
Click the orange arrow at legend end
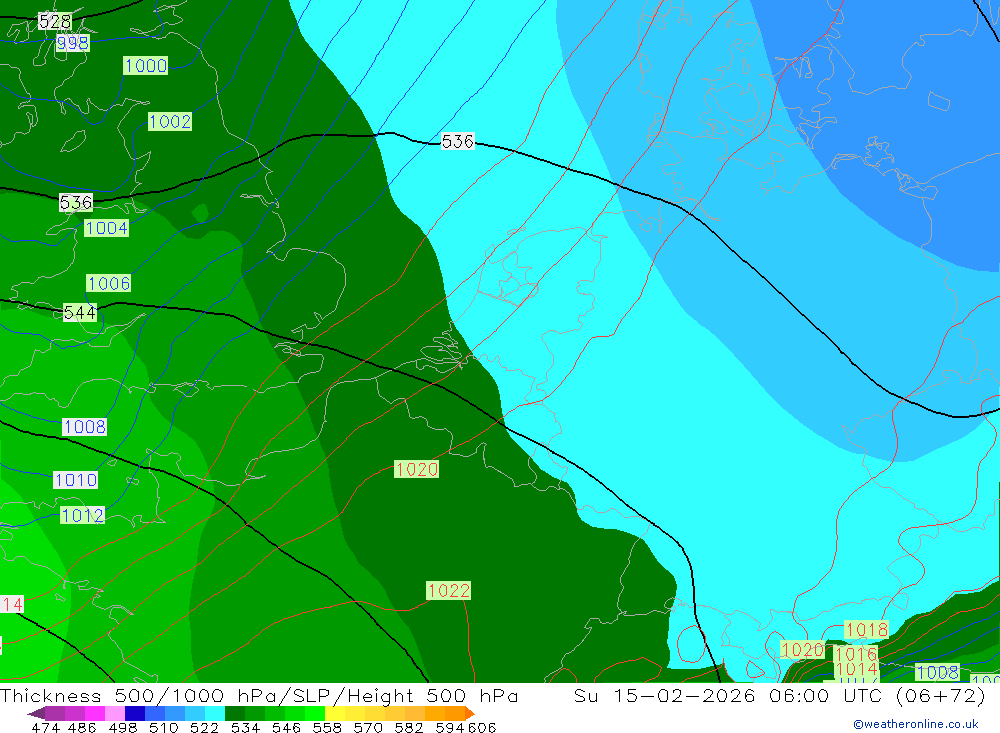click(469, 713)
